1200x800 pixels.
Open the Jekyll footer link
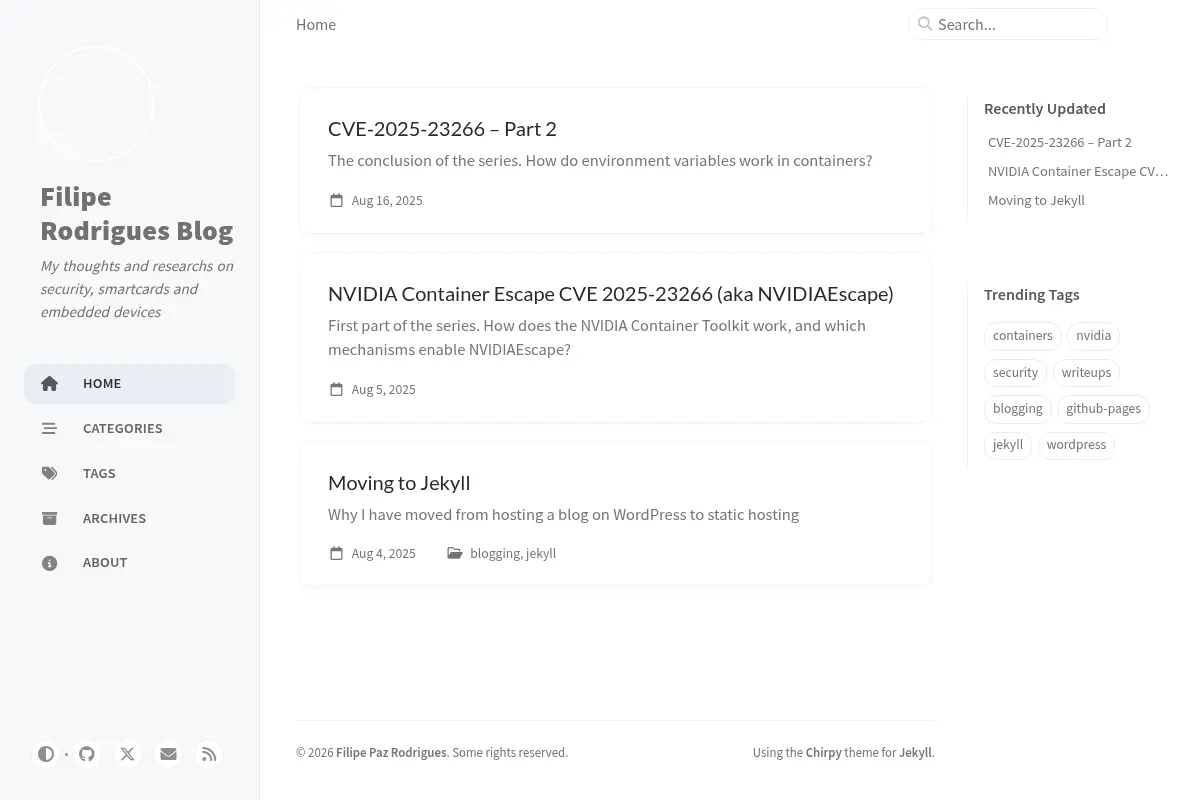pos(915,752)
